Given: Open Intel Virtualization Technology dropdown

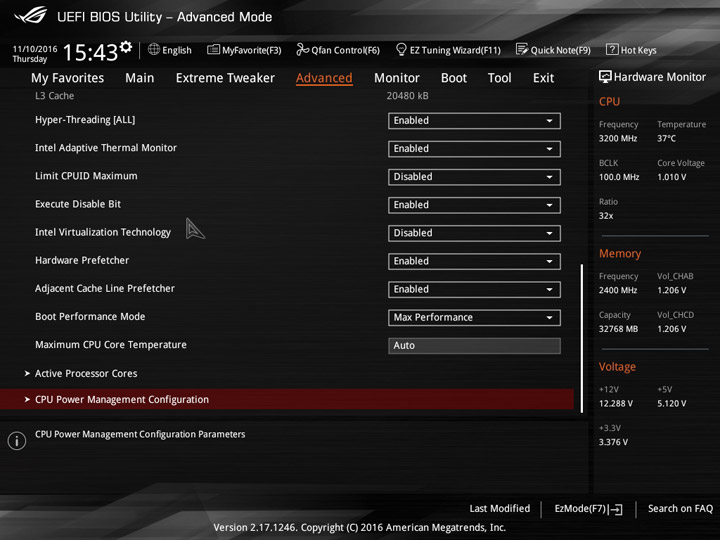Looking at the screenshot, I should point(474,233).
